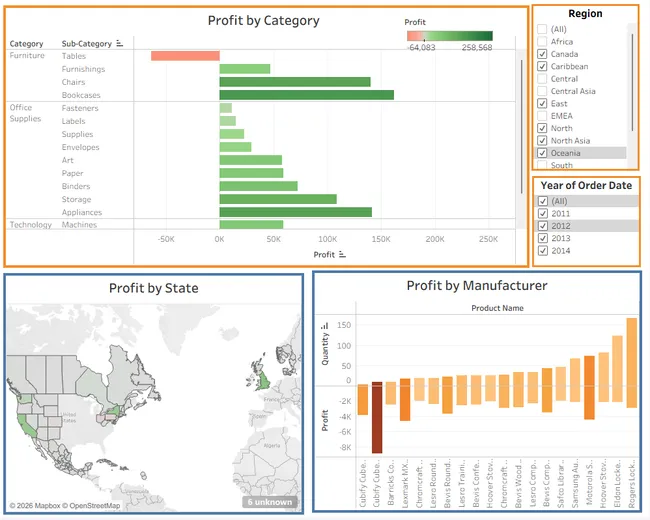Click the sort icon next to Profit axis label

pos(342,254)
